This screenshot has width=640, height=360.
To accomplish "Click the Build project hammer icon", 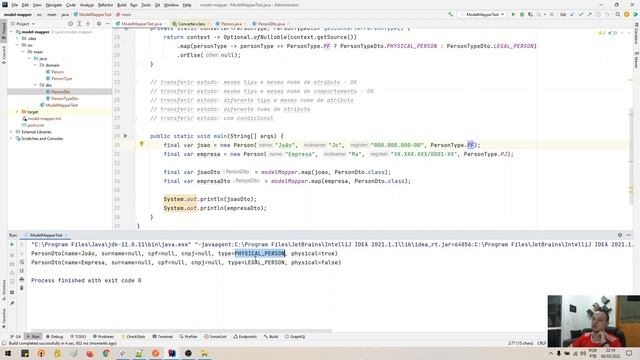I will 451,14.
